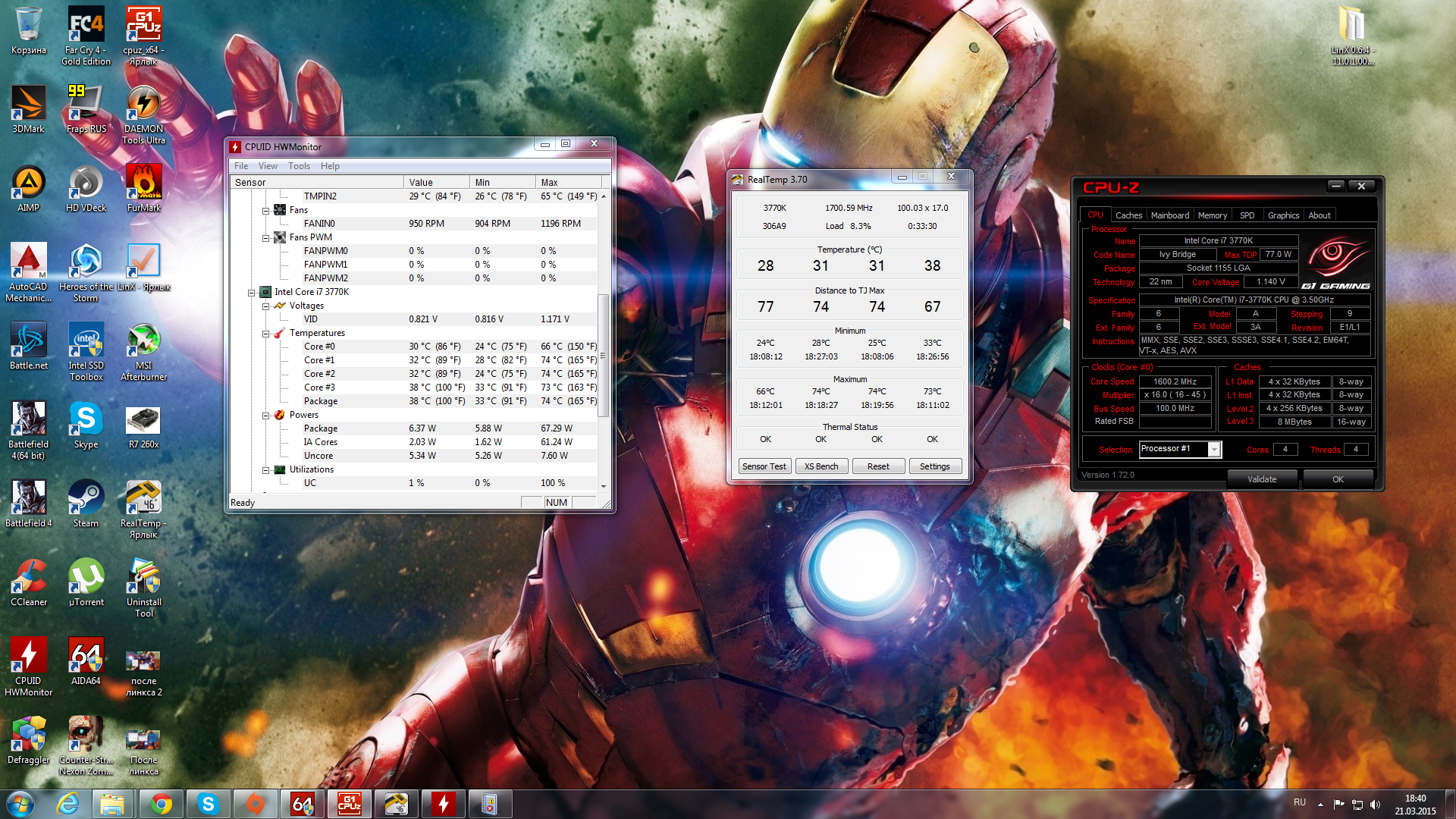This screenshot has width=1456, height=819.
Task: Switch to the Mainboard tab in CPU-Z
Action: click(1169, 215)
